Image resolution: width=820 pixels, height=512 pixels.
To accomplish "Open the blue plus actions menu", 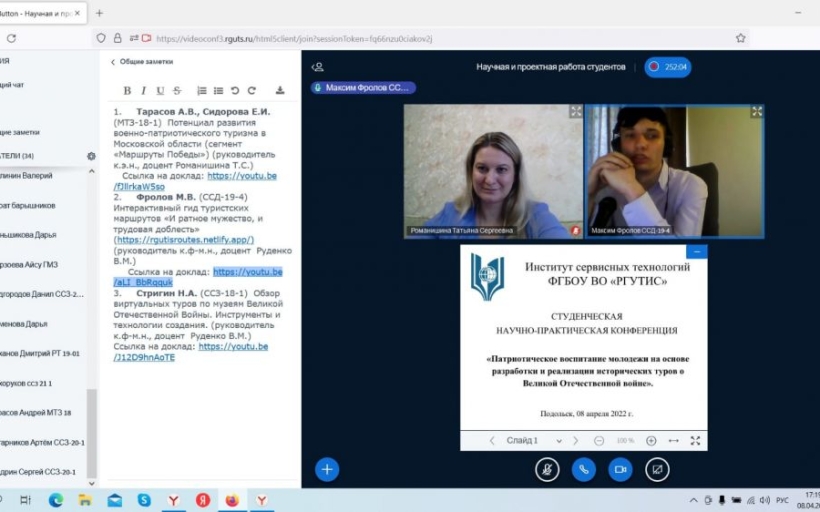I will point(327,470).
